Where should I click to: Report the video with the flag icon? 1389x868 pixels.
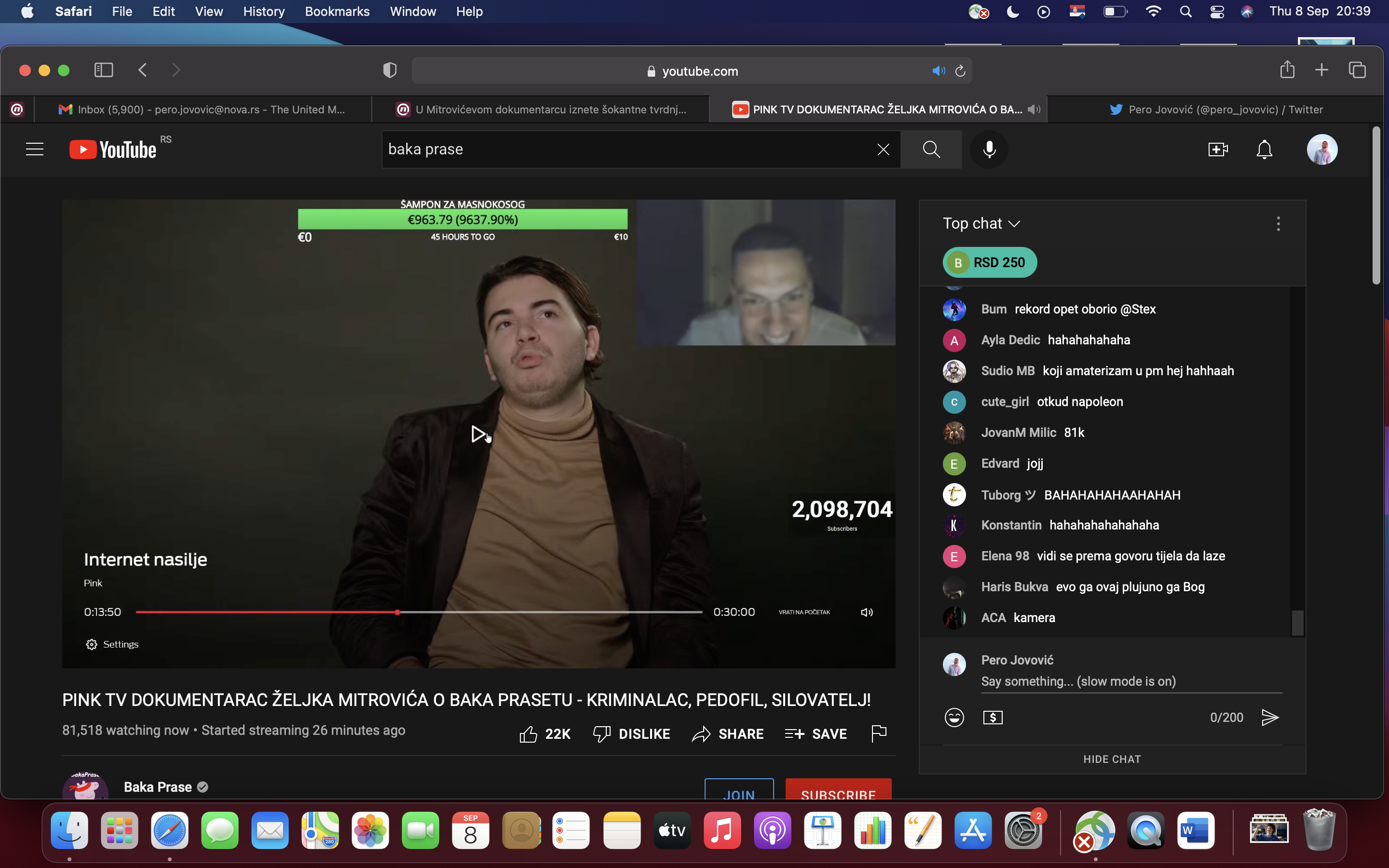coord(879,733)
